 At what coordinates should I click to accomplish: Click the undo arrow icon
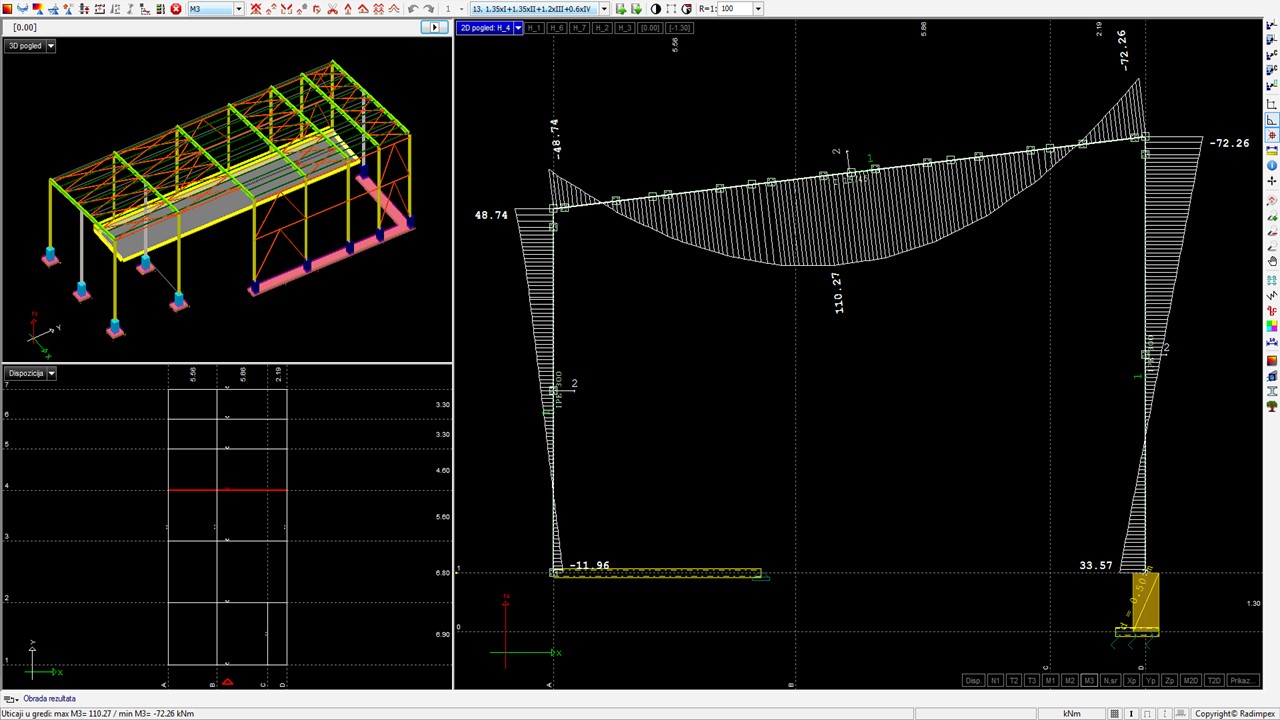413,9
